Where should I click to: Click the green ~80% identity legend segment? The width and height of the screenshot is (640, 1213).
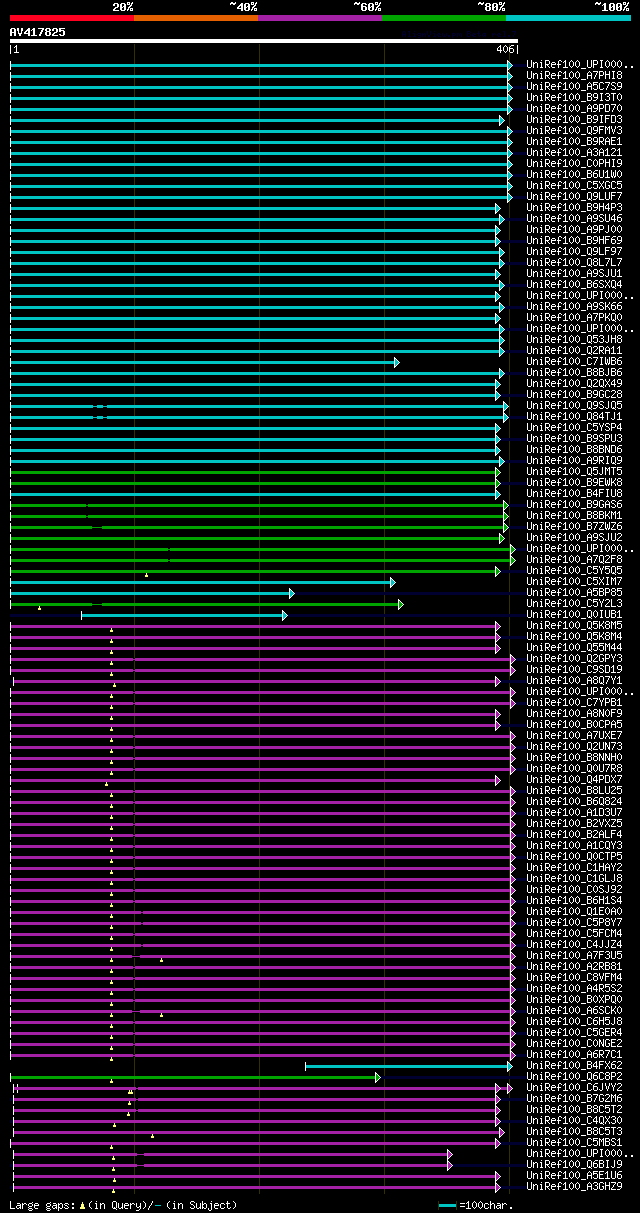[x=444, y=18]
